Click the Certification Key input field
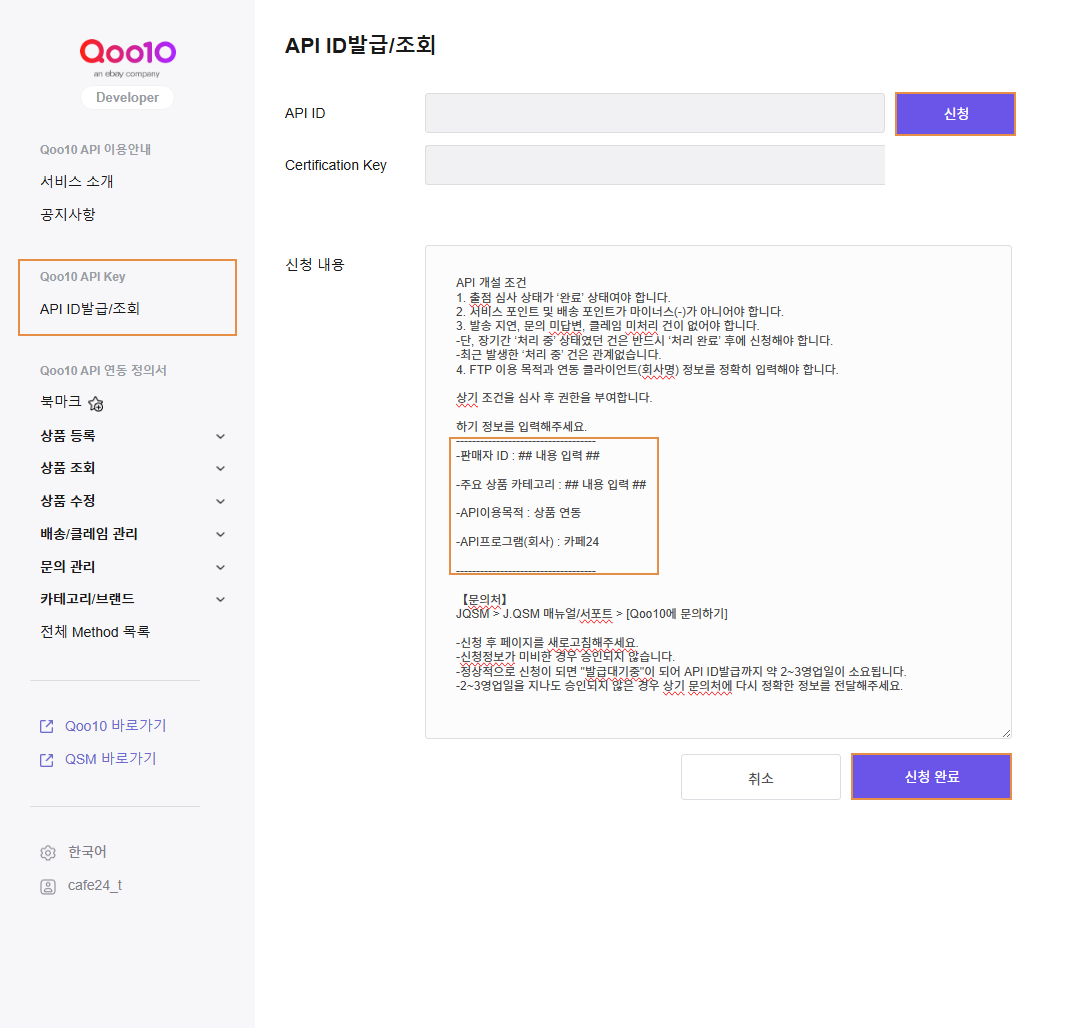 coord(655,165)
